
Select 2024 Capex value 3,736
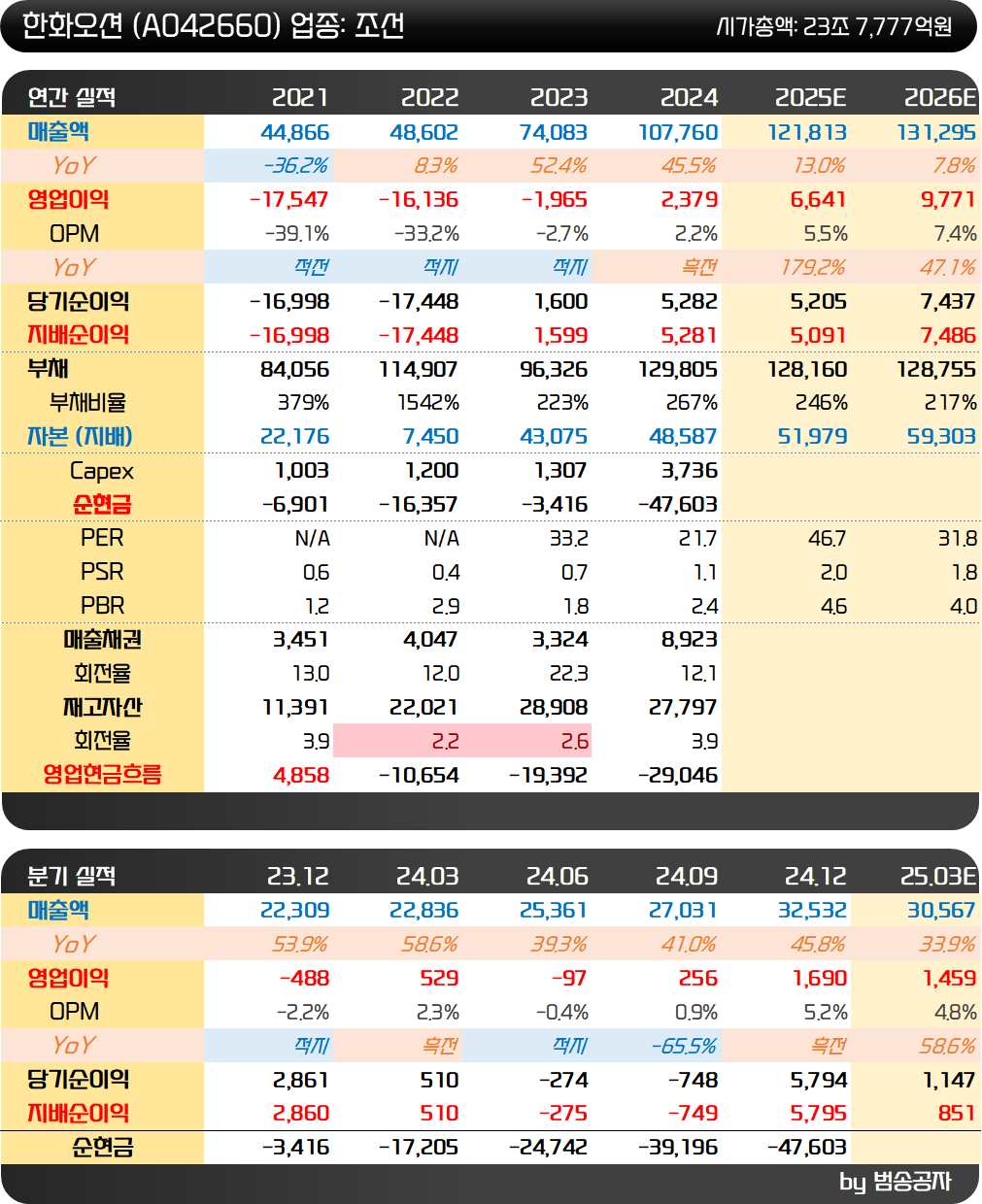[x=689, y=471]
